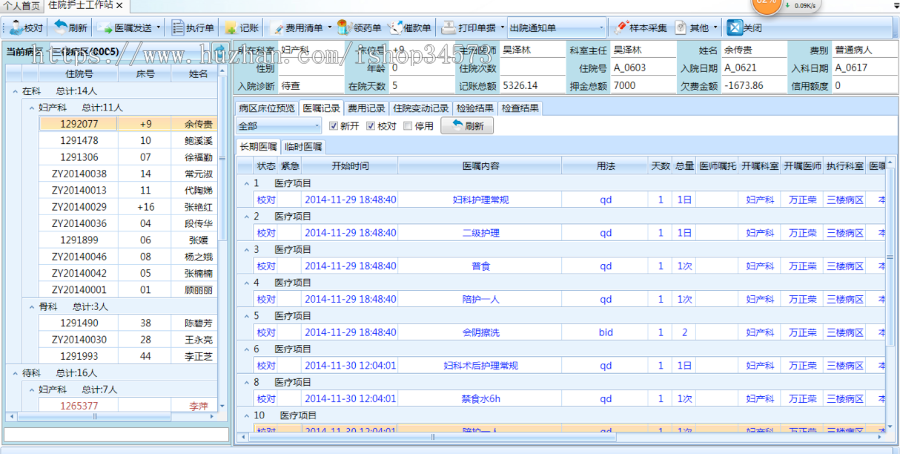Click the 床号 column header in patient list
900x454 pixels.
[145, 74]
